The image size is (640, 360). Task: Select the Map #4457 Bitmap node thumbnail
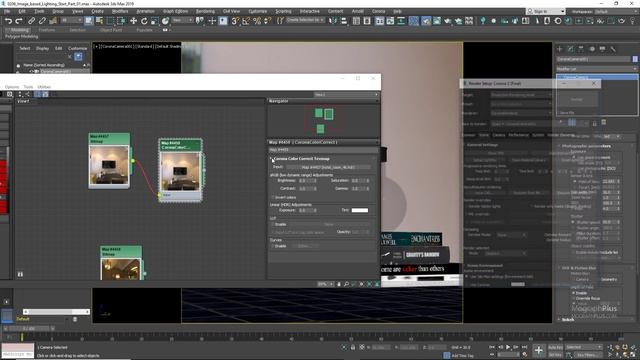pos(109,165)
